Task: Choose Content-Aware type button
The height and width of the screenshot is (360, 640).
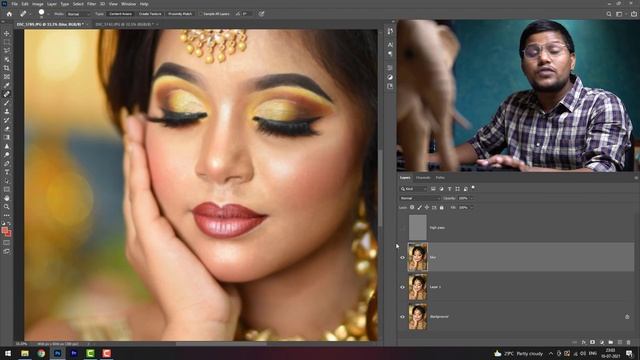Action: click(x=120, y=14)
